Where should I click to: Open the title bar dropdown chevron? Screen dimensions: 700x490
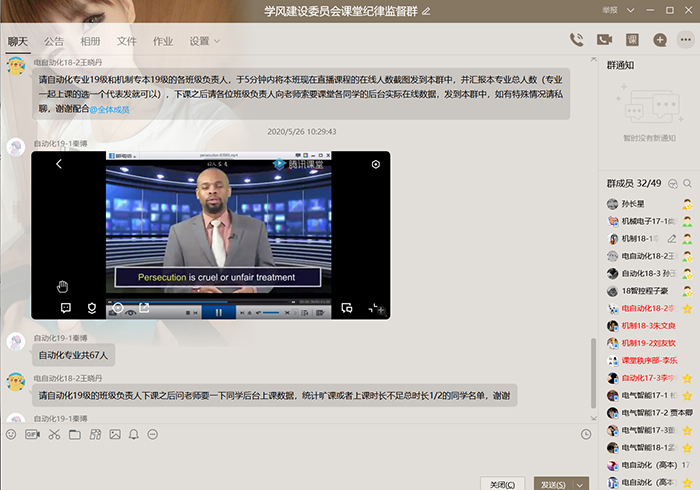(630, 10)
